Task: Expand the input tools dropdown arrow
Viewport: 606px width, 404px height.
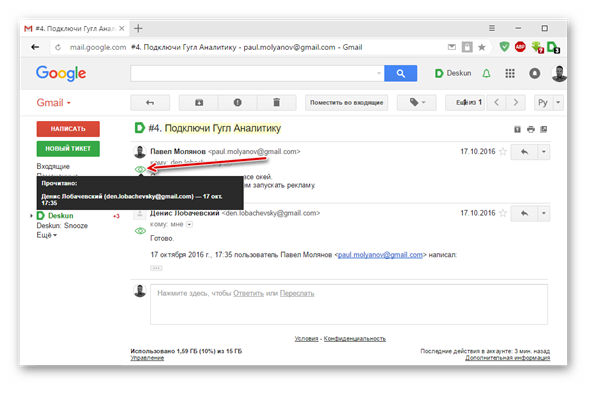Action: pos(558,102)
